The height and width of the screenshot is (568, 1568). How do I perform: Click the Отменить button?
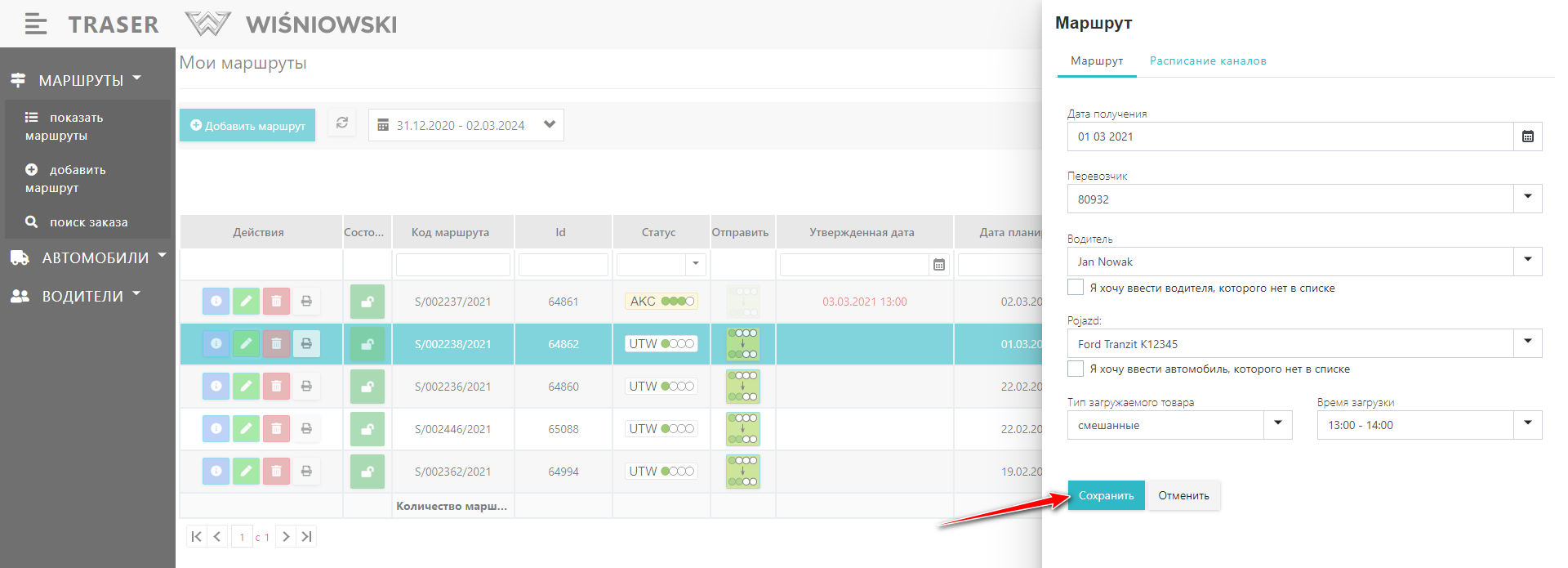pyautogui.click(x=1183, y=495)
